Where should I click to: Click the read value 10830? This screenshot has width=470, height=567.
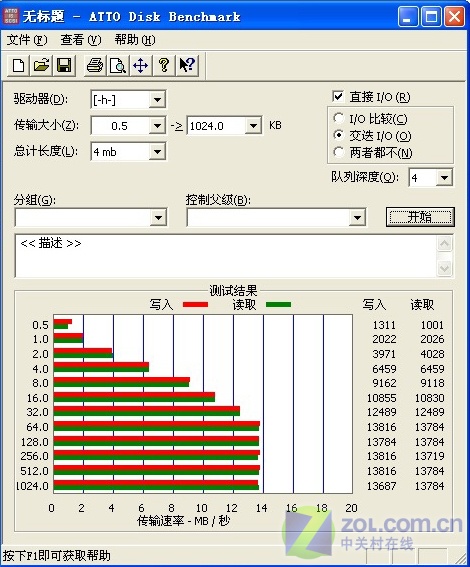(x=429, y=398)
